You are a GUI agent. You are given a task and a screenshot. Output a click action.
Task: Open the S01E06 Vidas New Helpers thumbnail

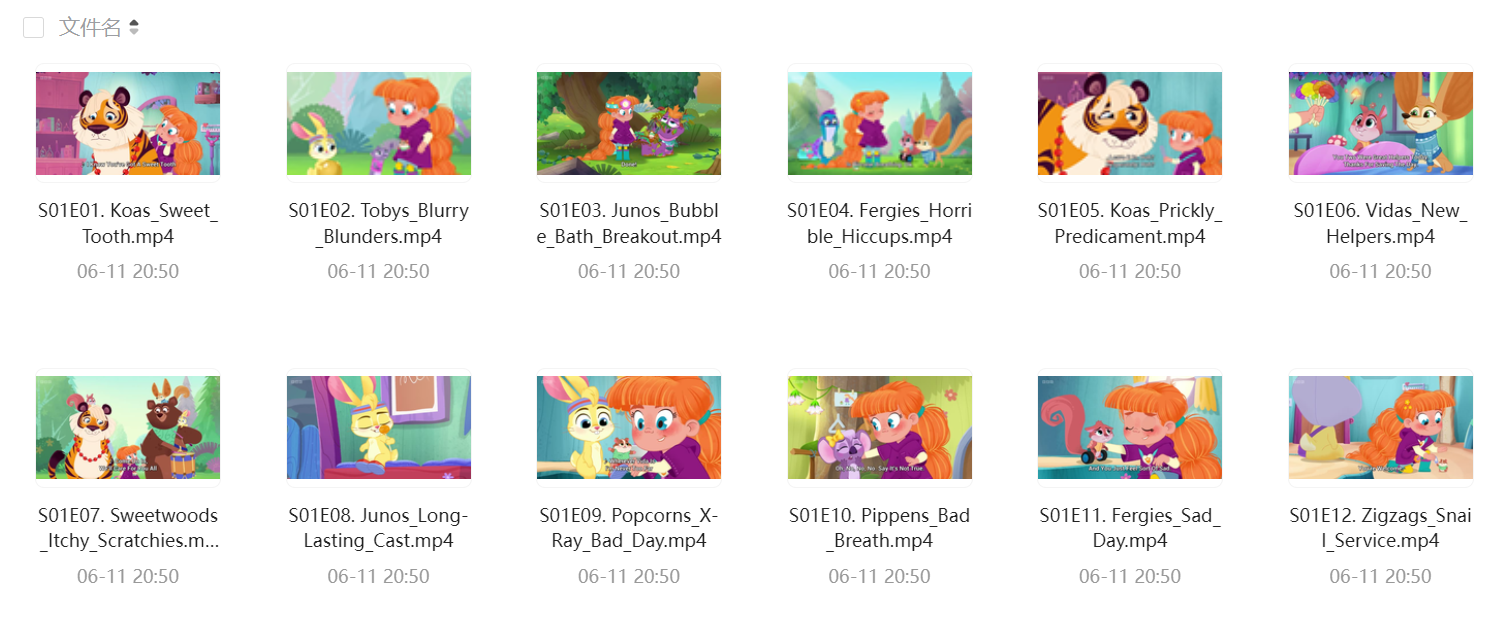(1381, 123)
